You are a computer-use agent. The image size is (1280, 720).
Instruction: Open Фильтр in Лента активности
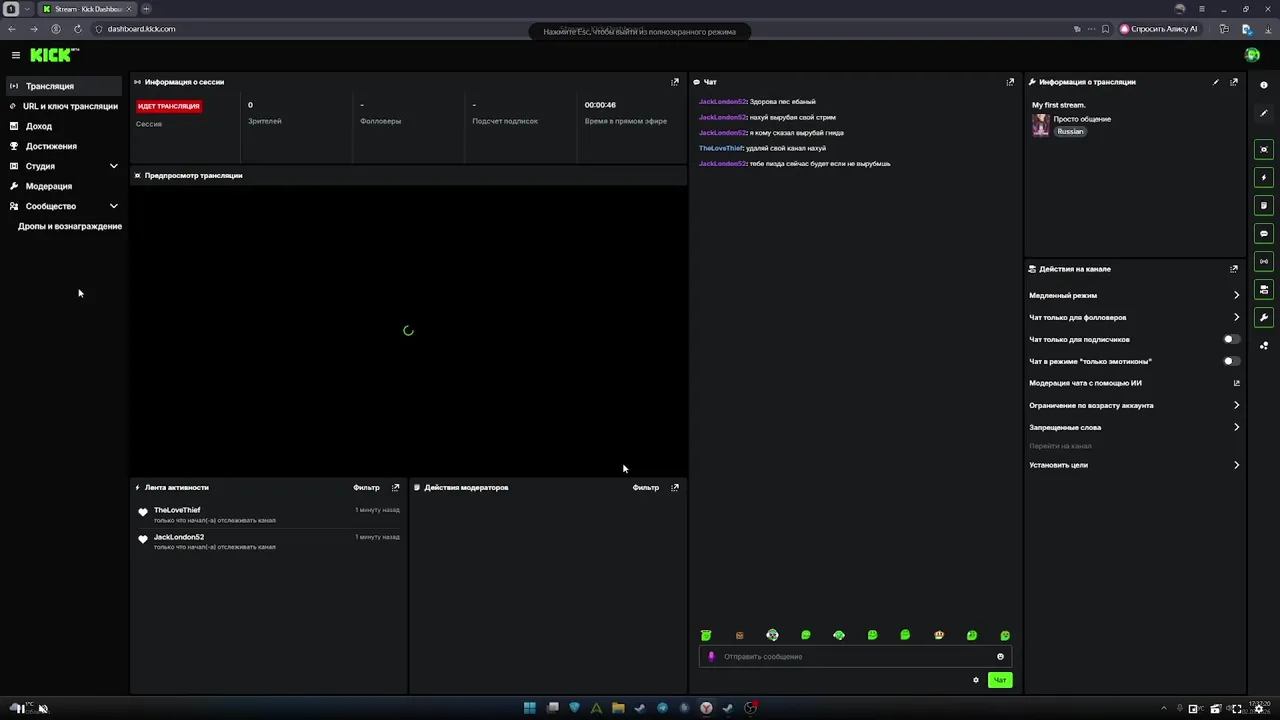pyautogui.click(x=366, y=487)
